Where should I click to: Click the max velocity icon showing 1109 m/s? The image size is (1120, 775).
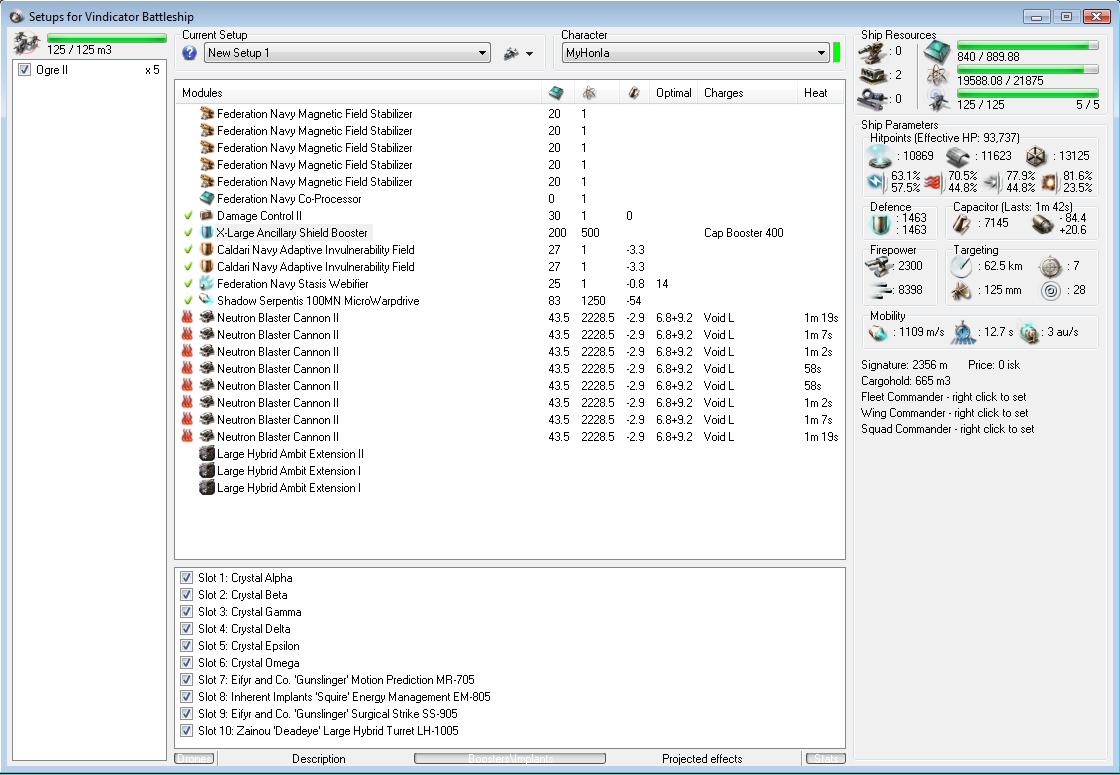[878, 333]
